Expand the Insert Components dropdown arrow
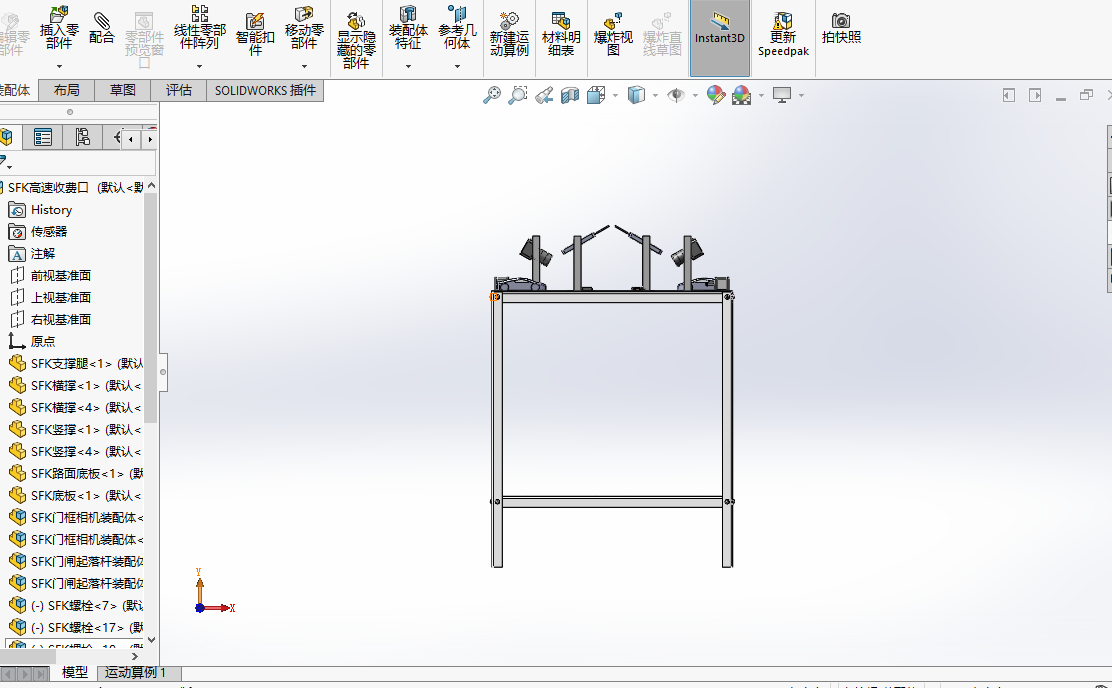The height and width of the screenshot is (688, 1112). (x=59, y=67)
